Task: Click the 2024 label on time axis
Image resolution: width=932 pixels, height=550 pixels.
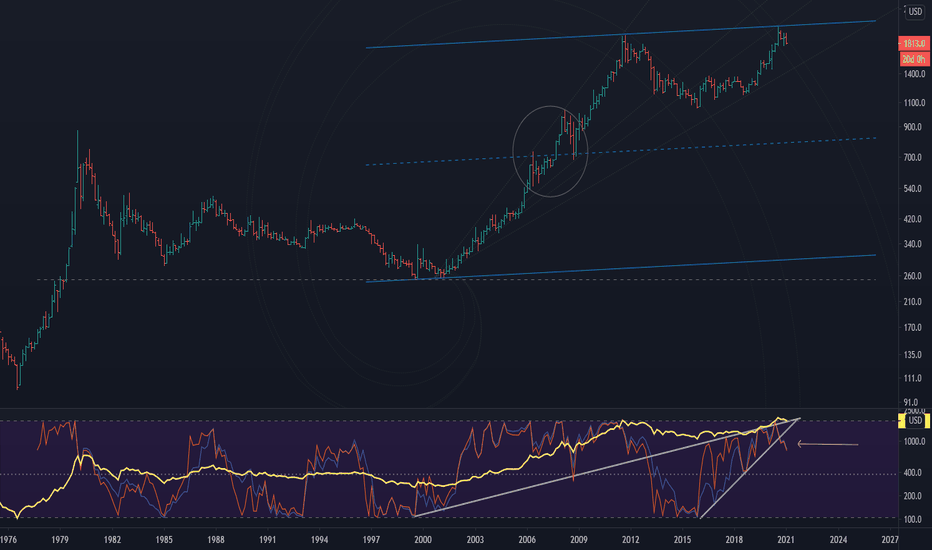Action: (838, 540)
